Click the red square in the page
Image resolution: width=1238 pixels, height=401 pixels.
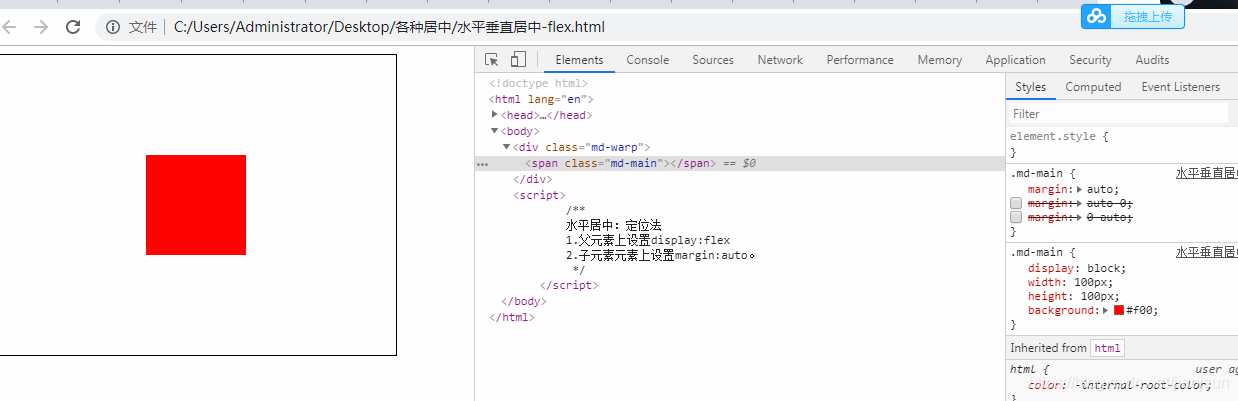coord(196,205)
